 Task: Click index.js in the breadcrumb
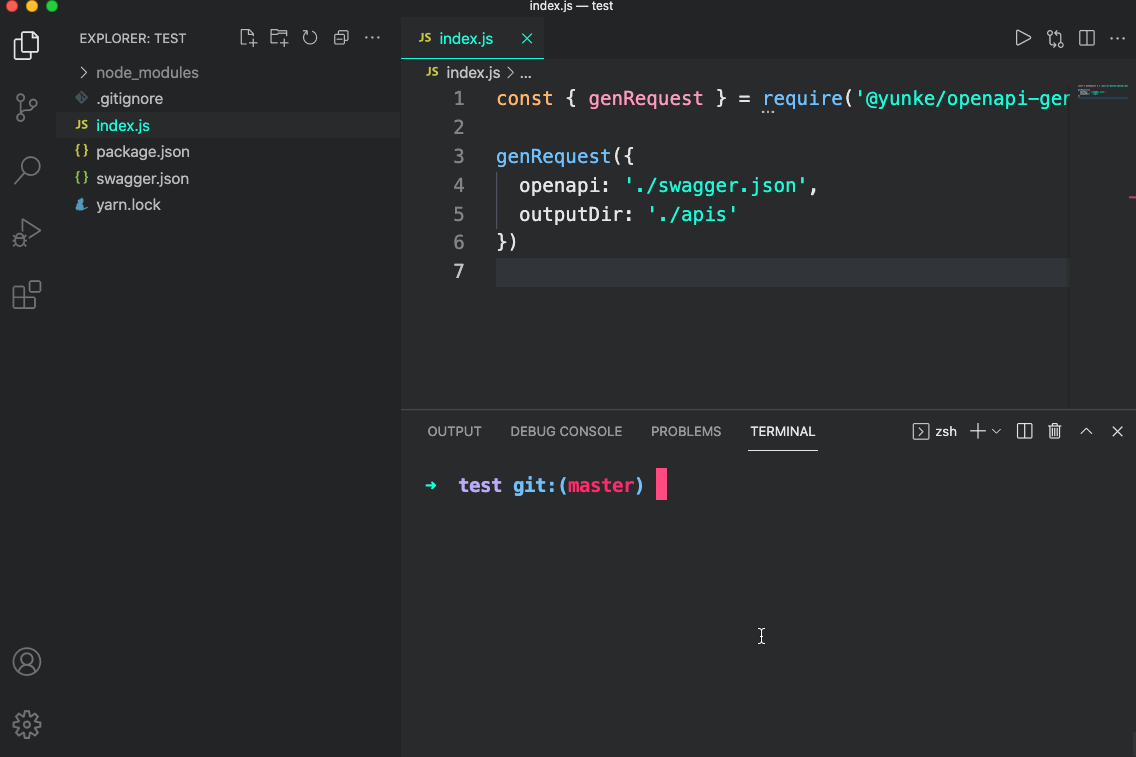coord(472,72)
